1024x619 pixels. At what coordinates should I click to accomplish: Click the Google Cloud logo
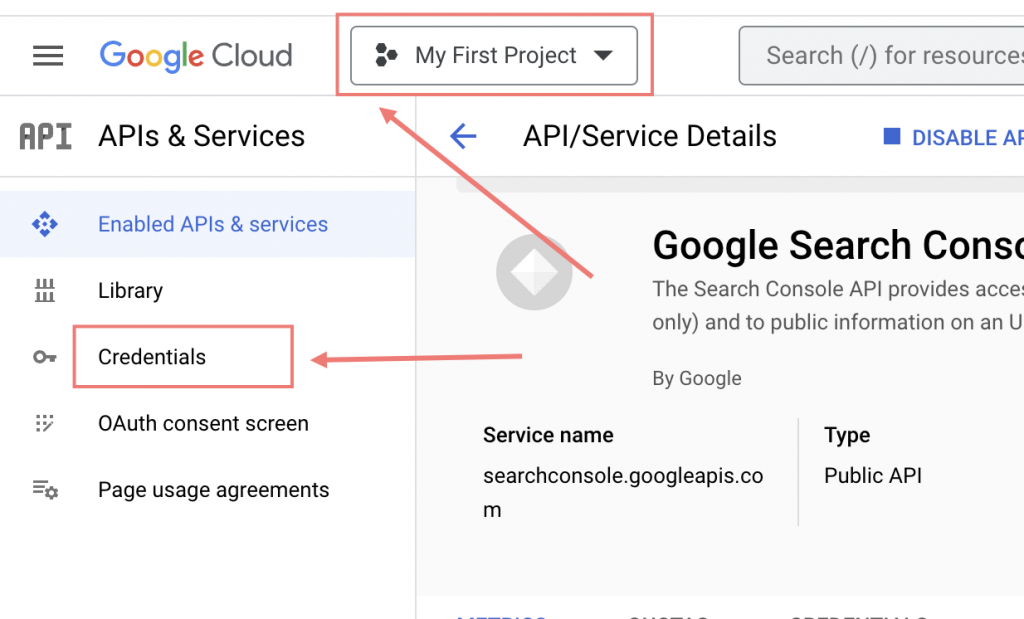(x=195, y=56)
